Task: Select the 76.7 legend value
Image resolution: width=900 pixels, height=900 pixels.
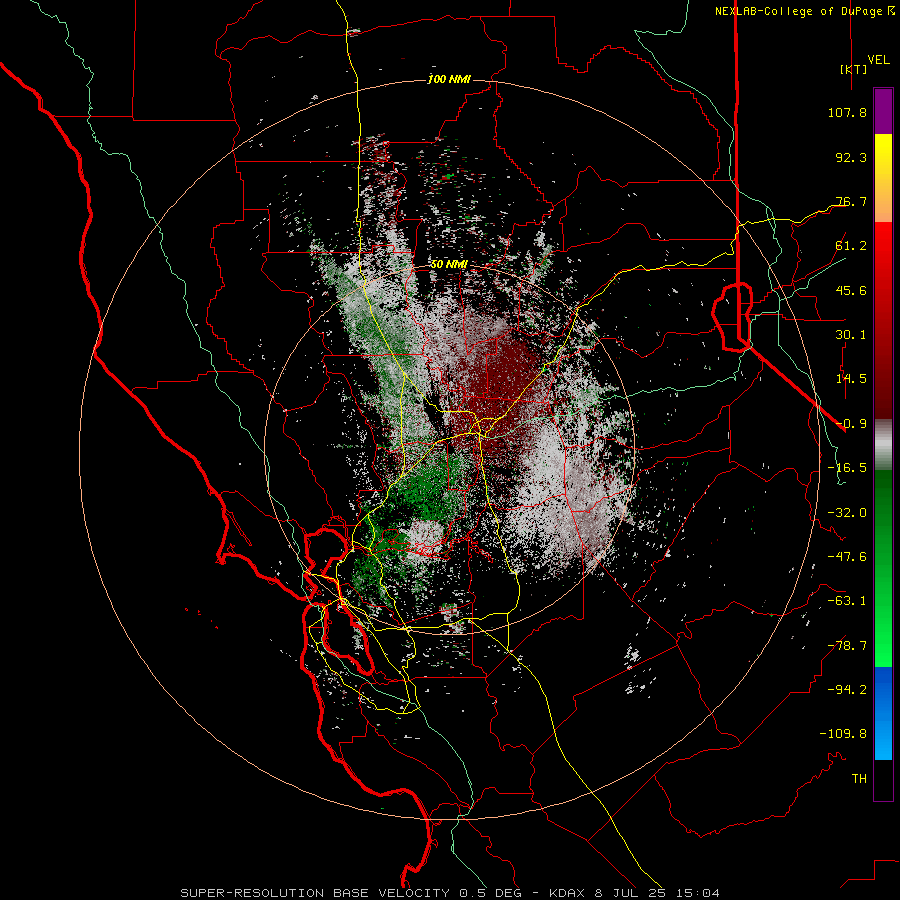Action: [851, 201]
